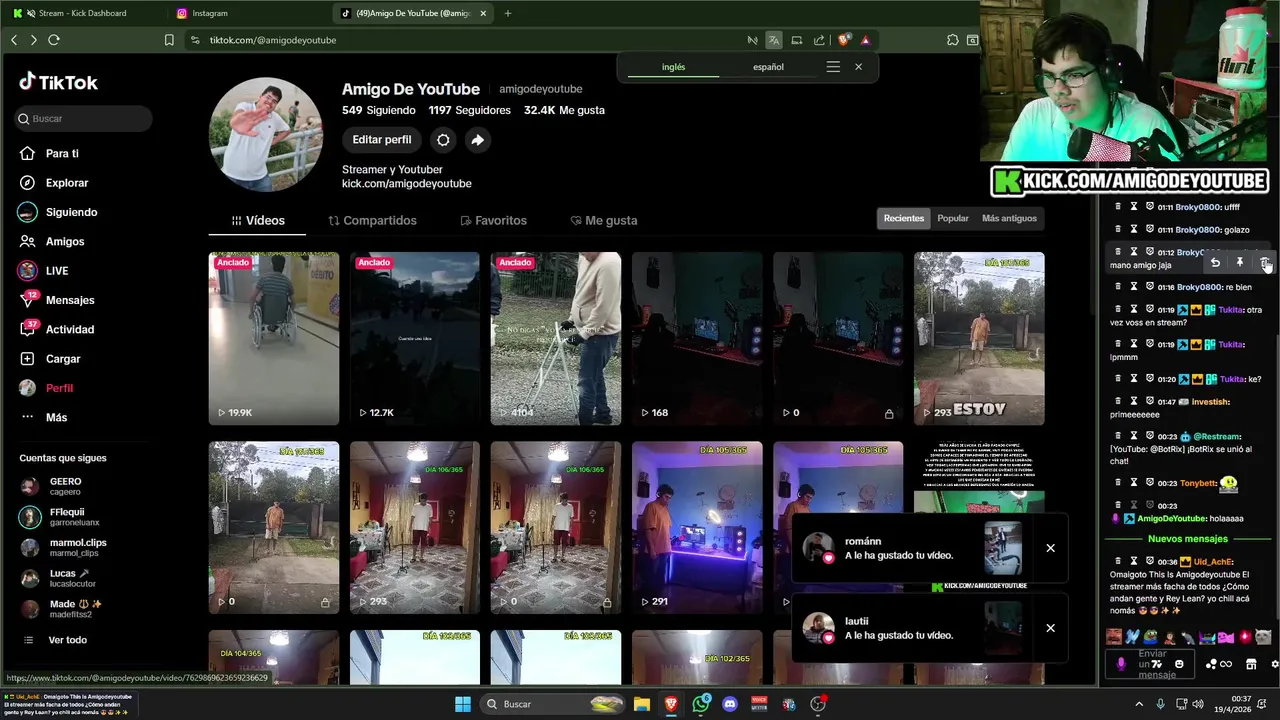1280x720 pixels.
Task: Open marmol.clips followed account
Action: [x=66, y=547]
